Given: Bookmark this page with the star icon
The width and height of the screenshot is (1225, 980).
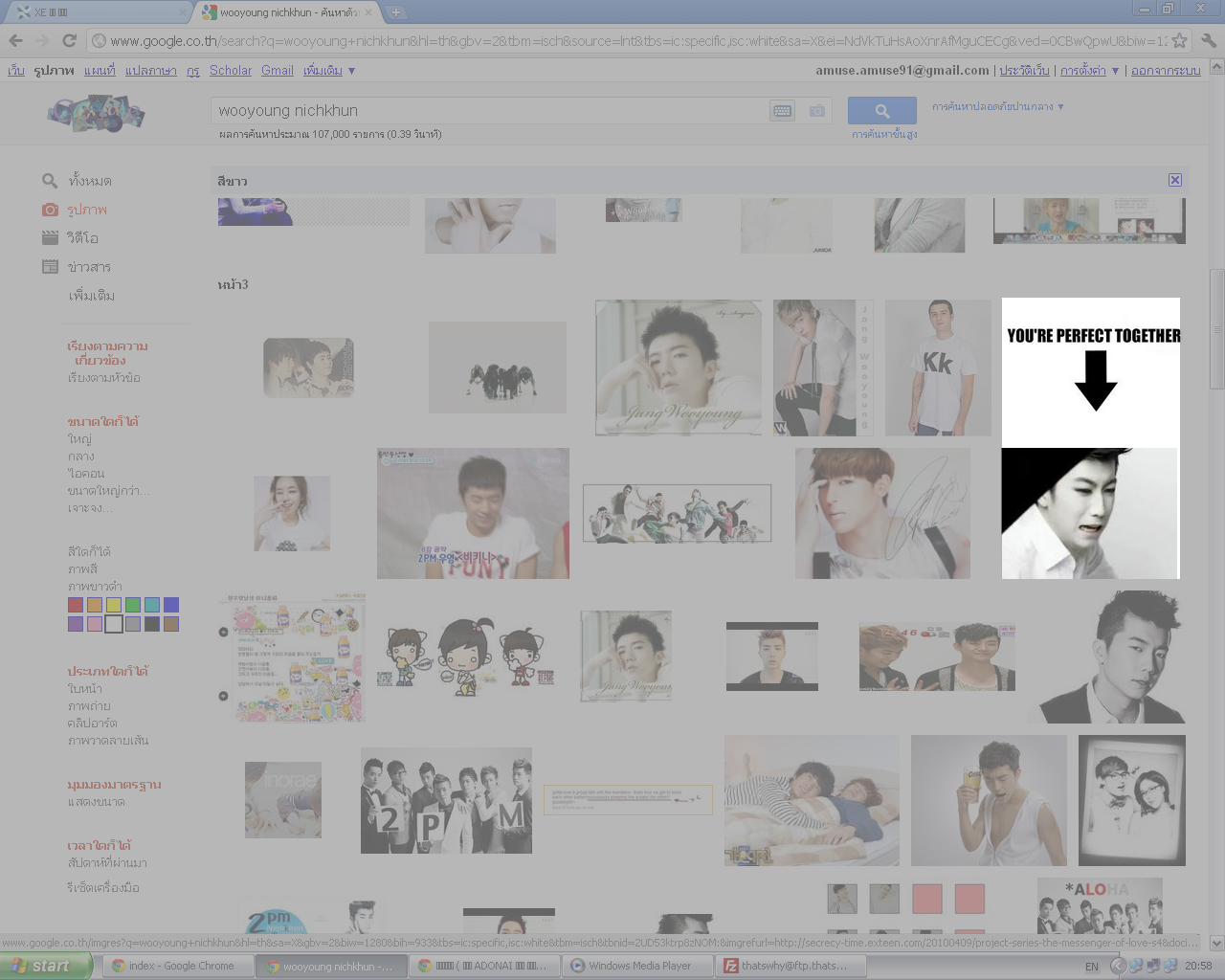Looking at the screenshot, I should click(x=1179, y=40).
